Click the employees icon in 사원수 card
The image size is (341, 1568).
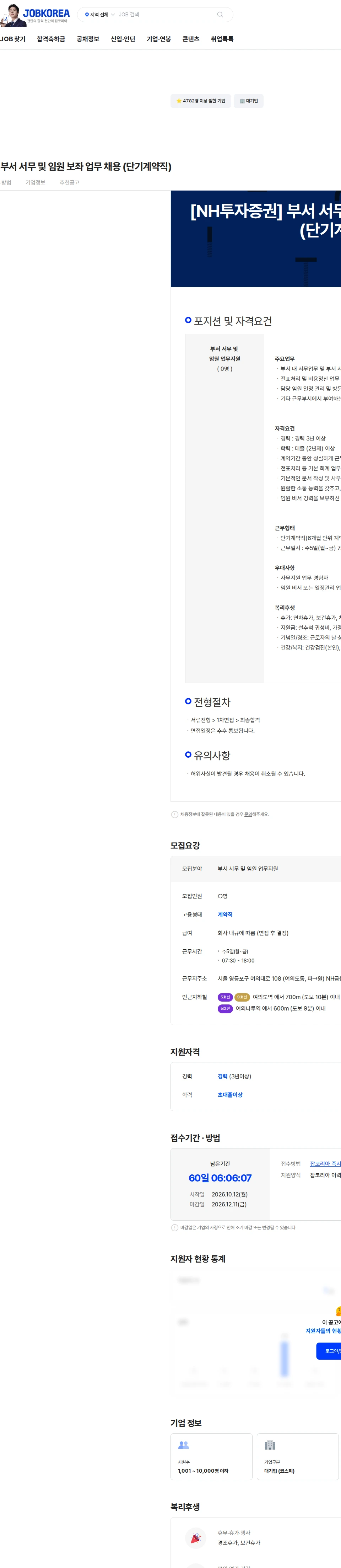click(x=184, y=1444)
